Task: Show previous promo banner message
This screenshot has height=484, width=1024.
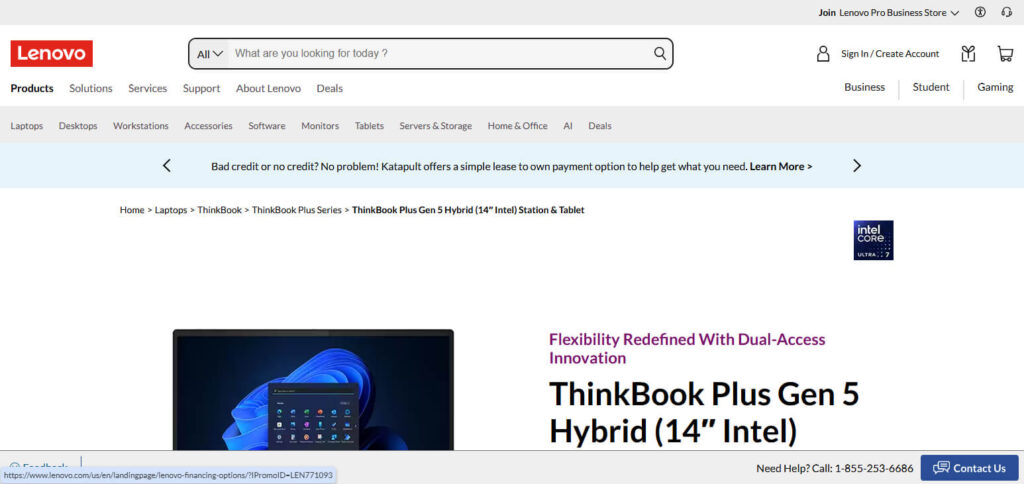Action: point(167,166)
